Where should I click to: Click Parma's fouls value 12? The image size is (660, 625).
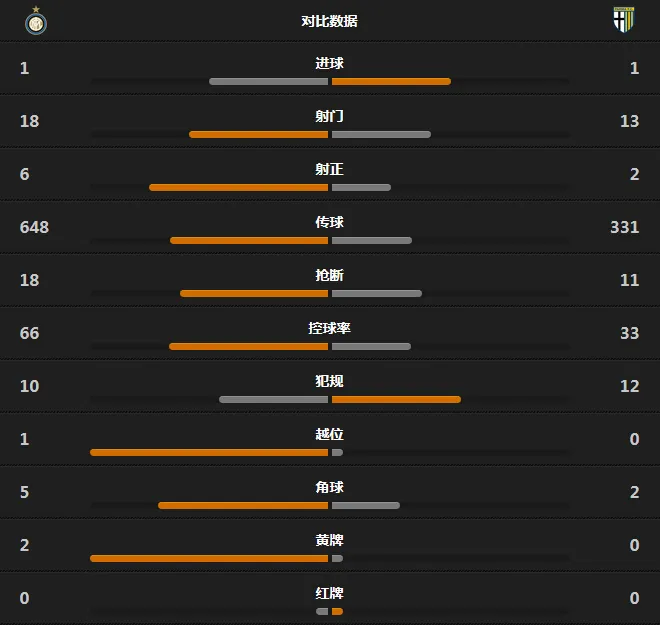pyautogui.click(x=630, y=386)
